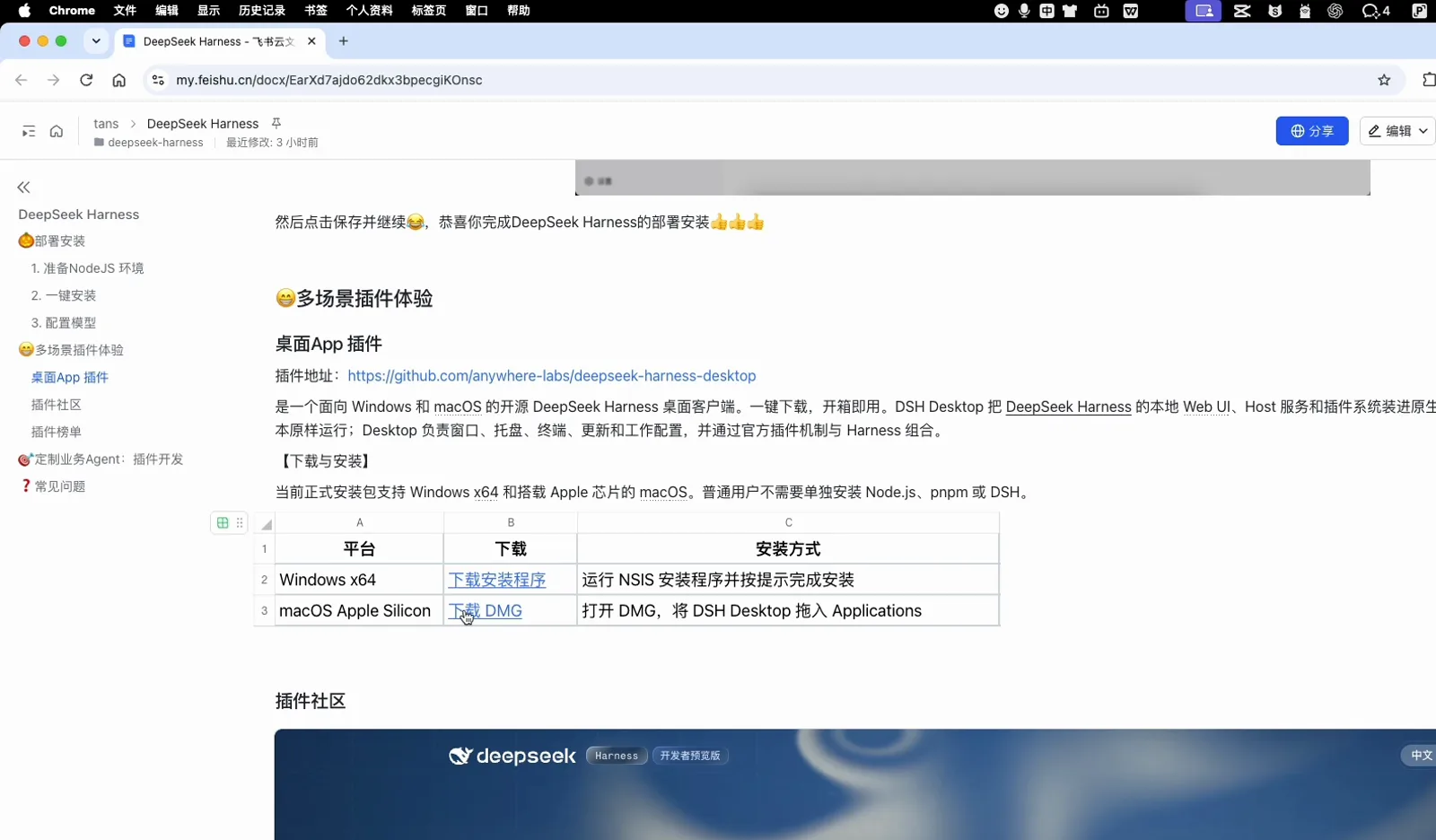Screen dimensions: 1436x840
Task: Select table row 2 number
Action: (x=264, y=580)
